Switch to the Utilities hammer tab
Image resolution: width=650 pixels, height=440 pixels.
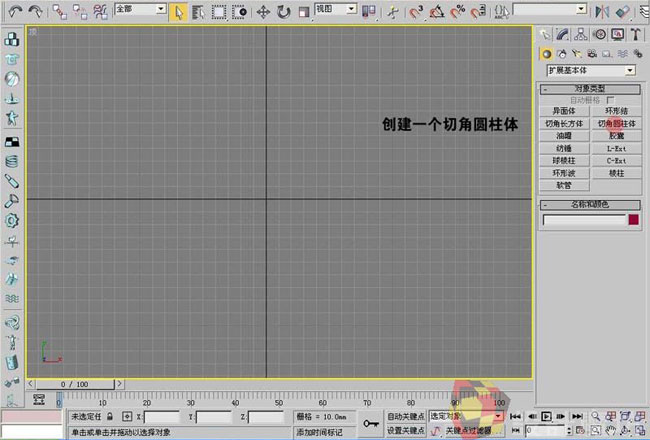tap(636, 34)
